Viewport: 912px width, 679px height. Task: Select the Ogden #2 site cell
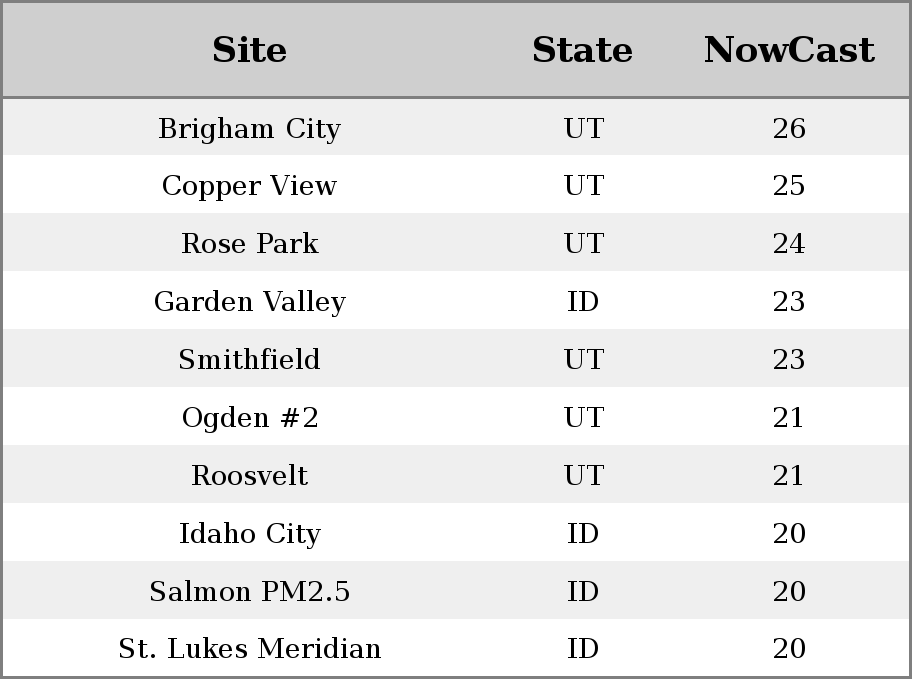250,417
